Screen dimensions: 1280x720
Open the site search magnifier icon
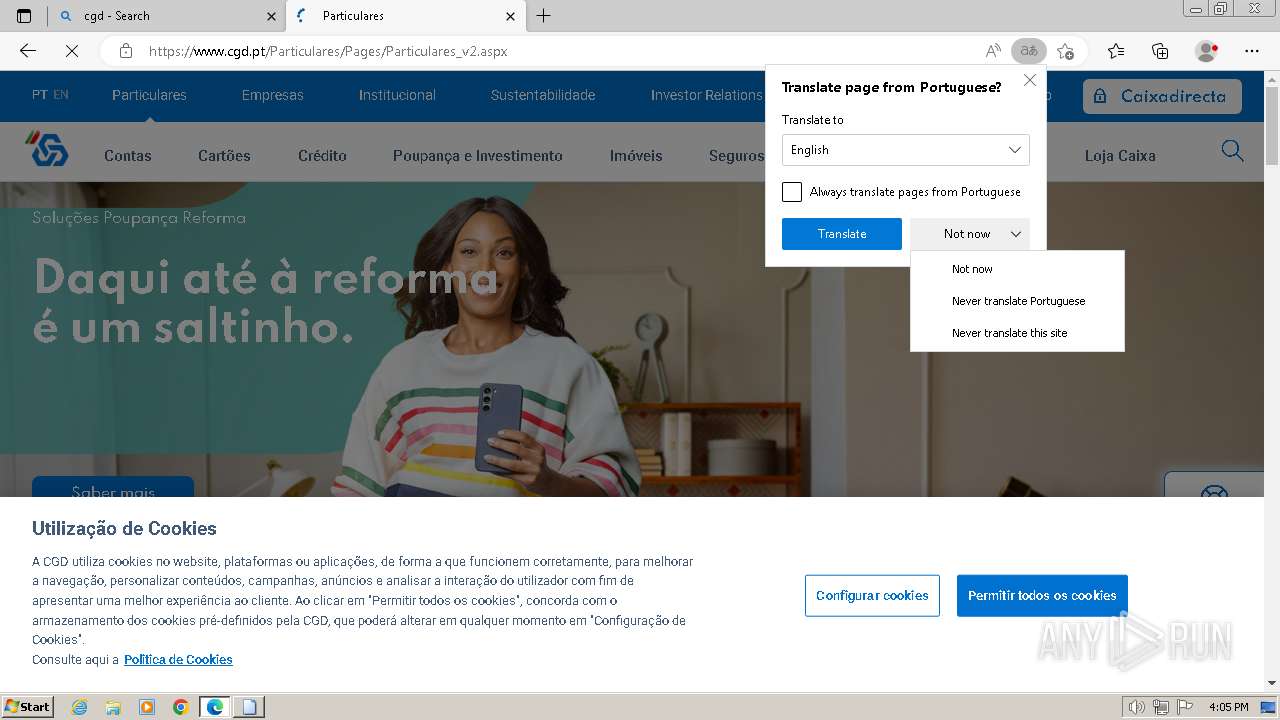pos(1232,151)
